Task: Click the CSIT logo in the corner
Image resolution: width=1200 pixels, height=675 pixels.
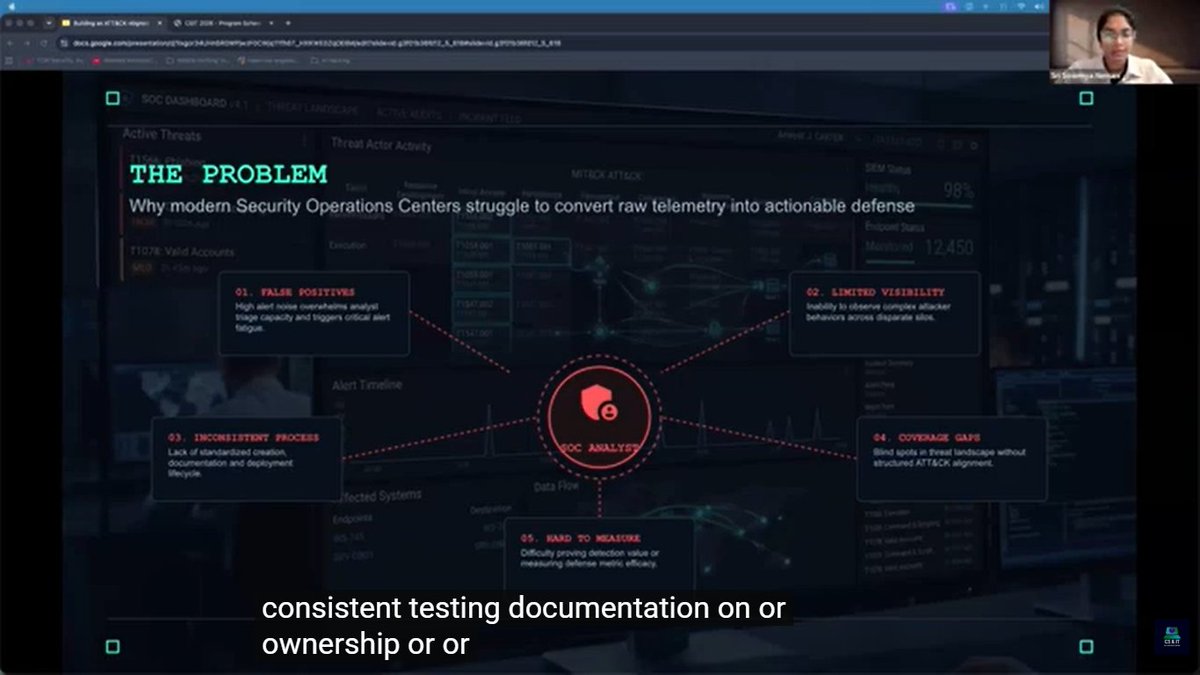Action: pyautogui.click(x=1171, y=638)
